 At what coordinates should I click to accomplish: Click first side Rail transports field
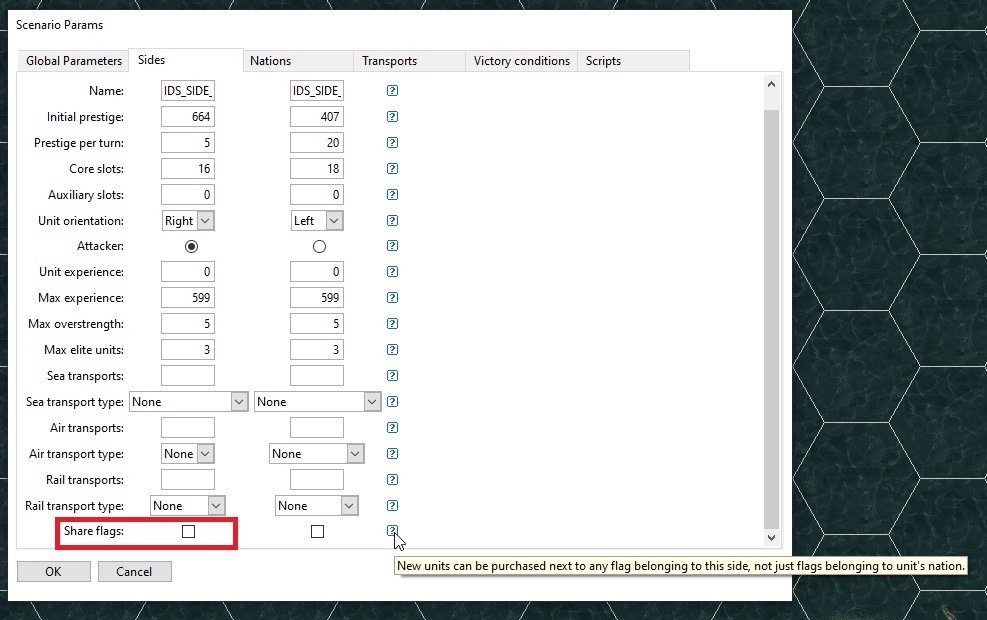click(x=188, y=480)
